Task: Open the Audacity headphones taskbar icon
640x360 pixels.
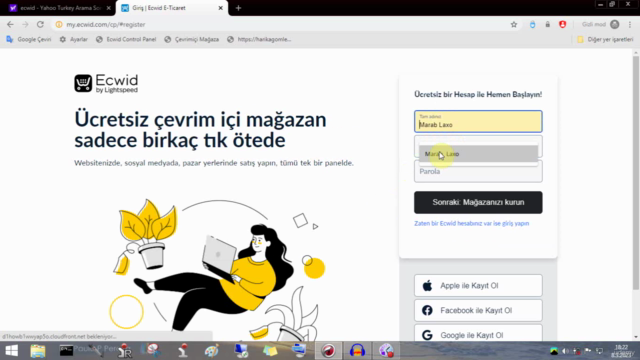Action: [x=357, y=351]
